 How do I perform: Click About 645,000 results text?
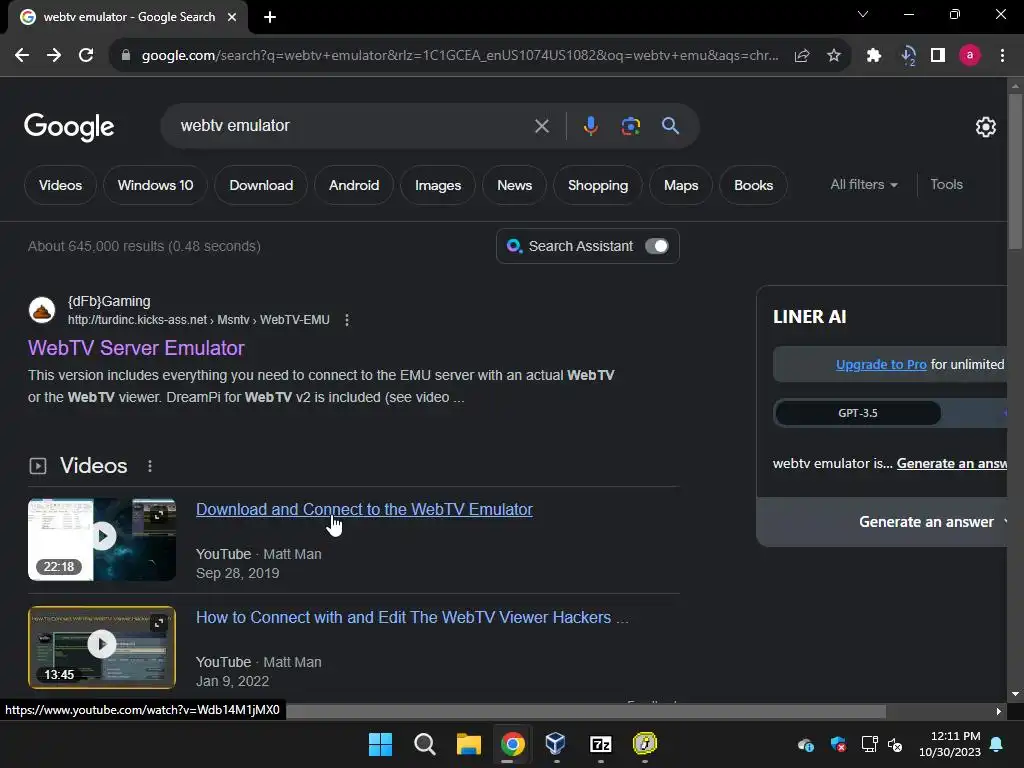pos(144,246)
